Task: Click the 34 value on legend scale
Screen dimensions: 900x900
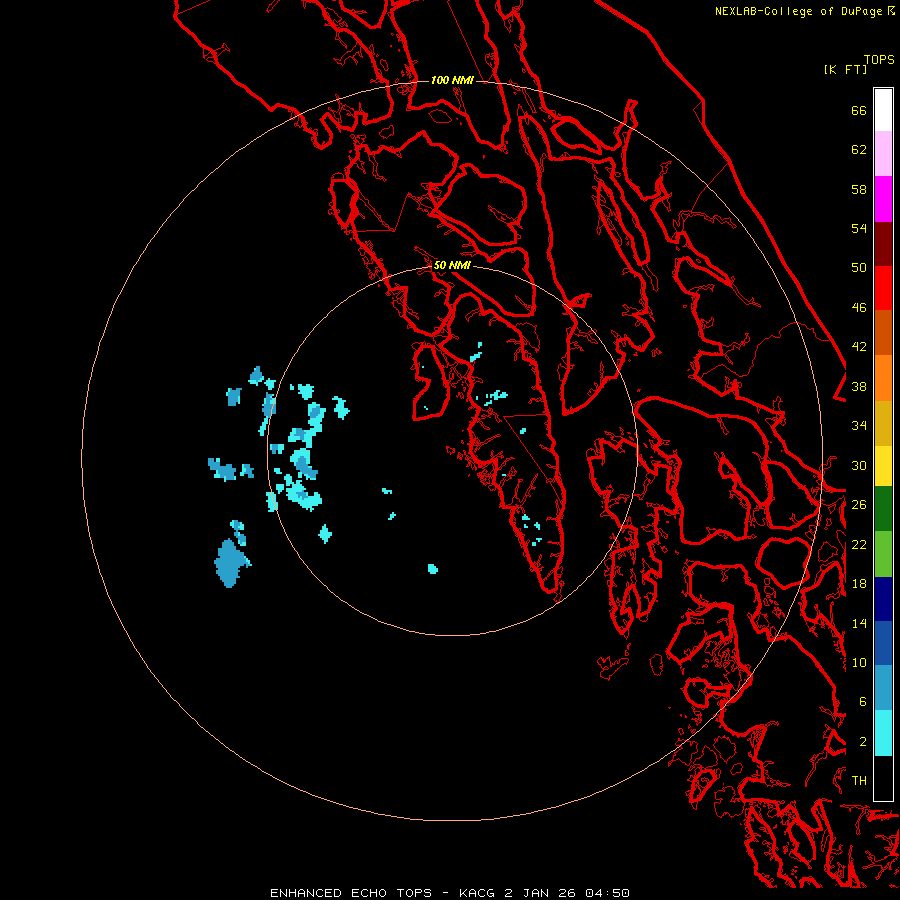Action: pos(859,426)
